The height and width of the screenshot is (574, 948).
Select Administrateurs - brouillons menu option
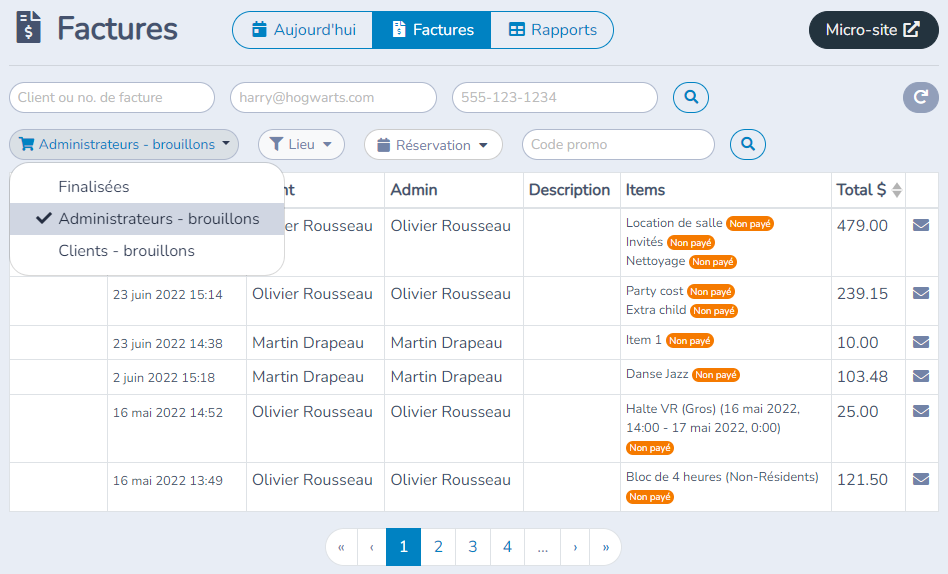(x=147, y=219)
